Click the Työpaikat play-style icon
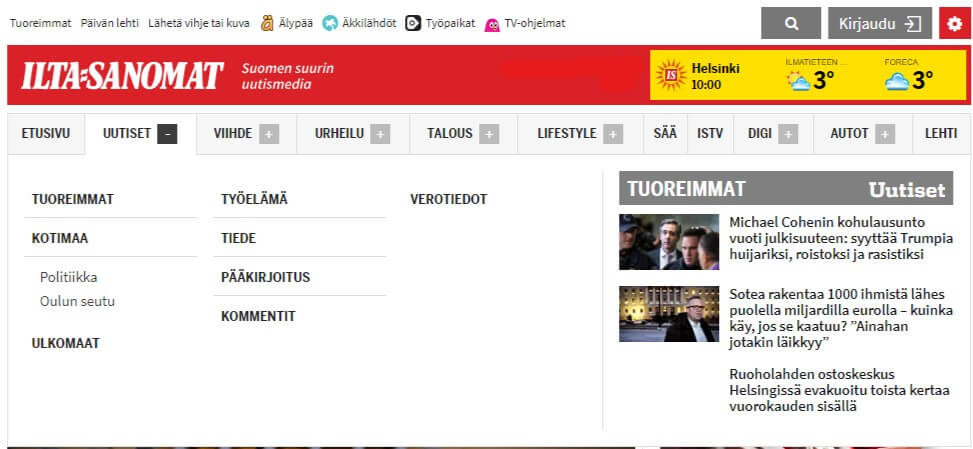 point(413,24)
